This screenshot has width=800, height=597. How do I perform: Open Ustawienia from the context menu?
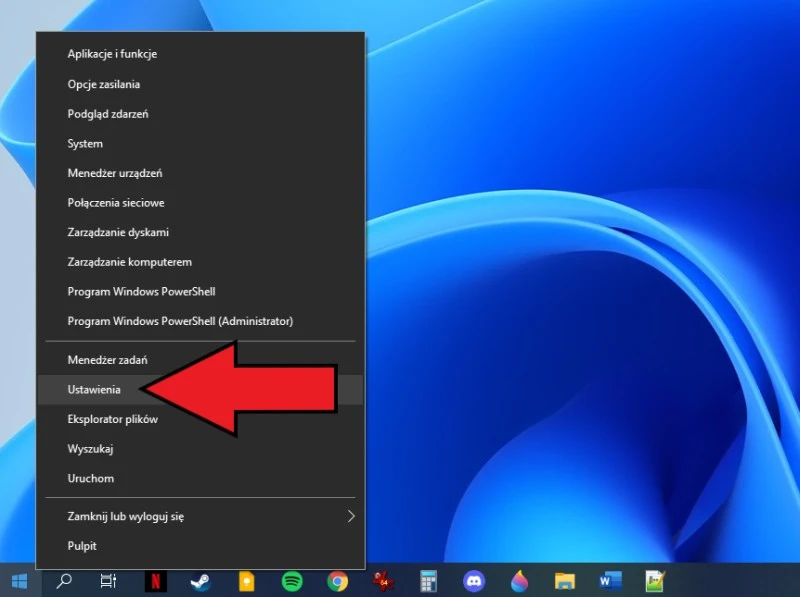93,389
